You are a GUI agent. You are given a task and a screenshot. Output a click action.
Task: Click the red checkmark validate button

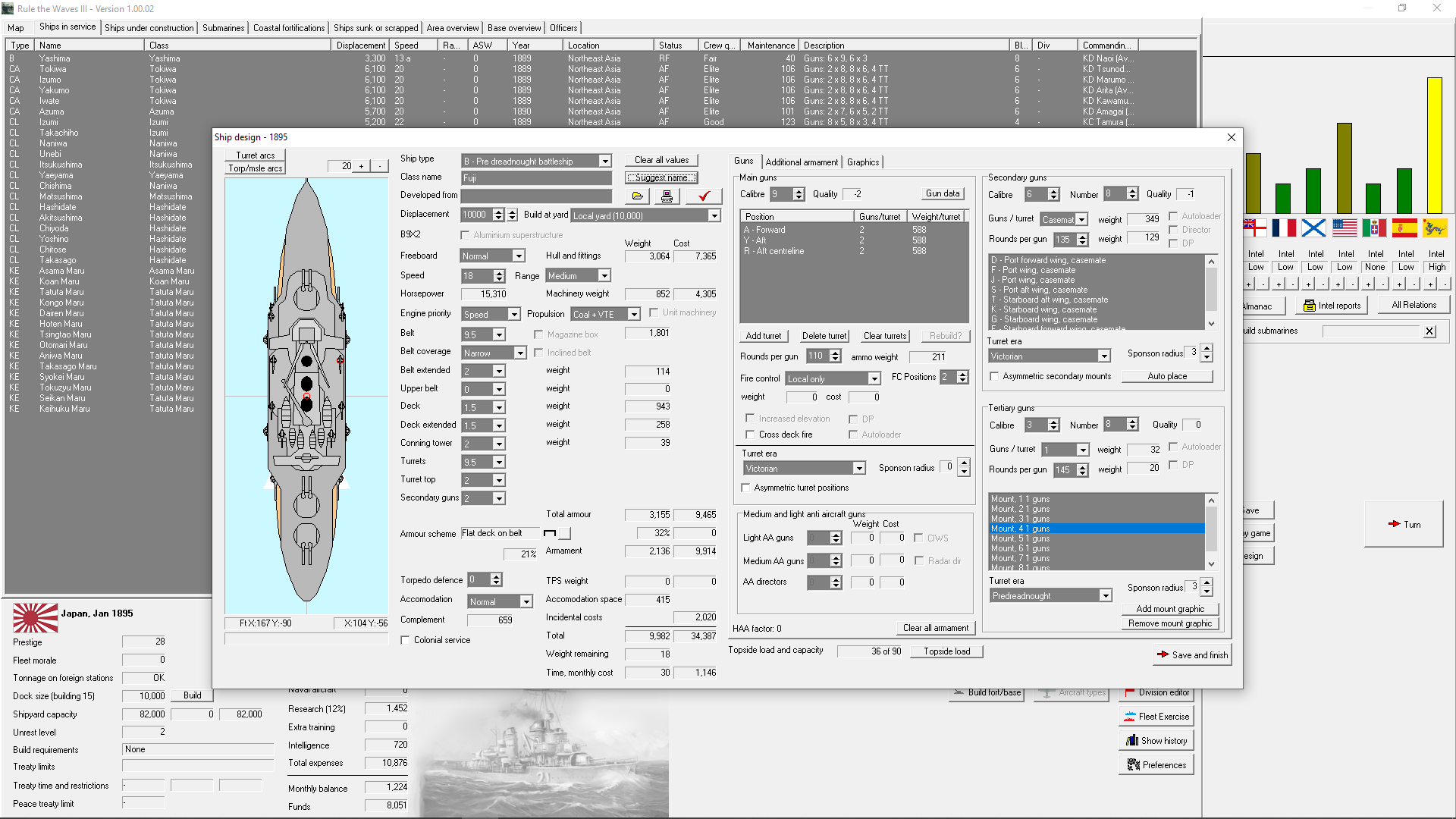tap(704, 196)
